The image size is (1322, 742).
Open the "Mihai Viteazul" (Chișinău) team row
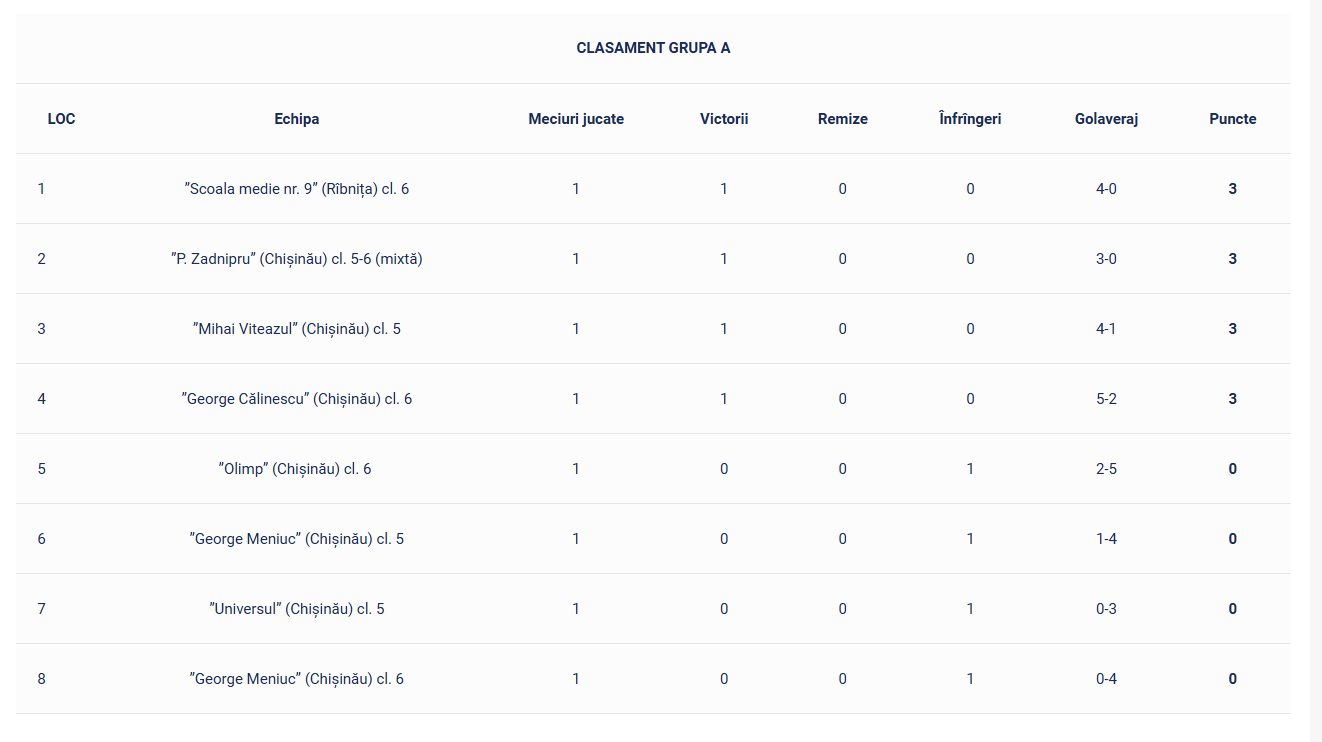pos(297,329)
